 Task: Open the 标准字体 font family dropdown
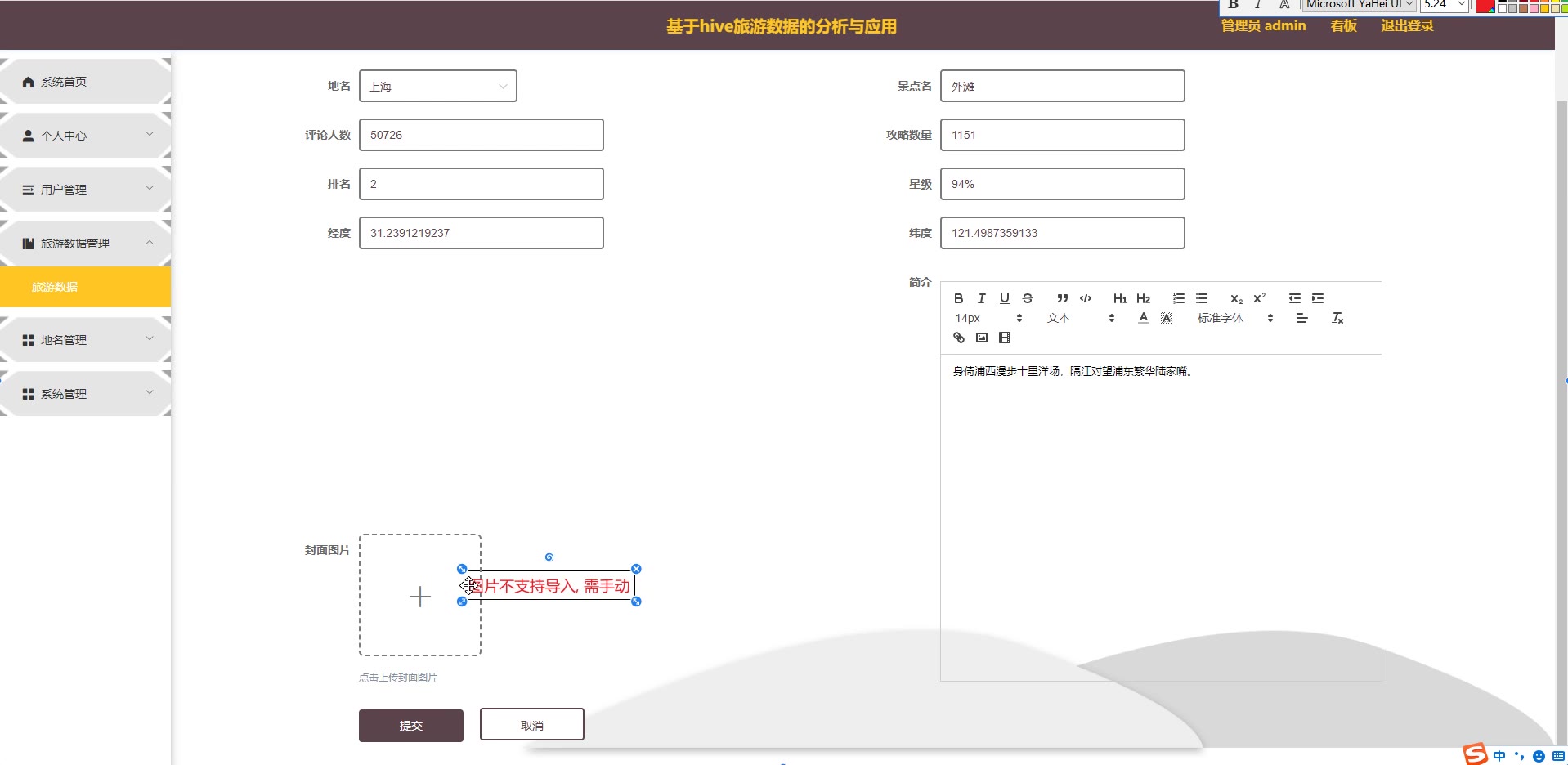(x=1235, y=318)
